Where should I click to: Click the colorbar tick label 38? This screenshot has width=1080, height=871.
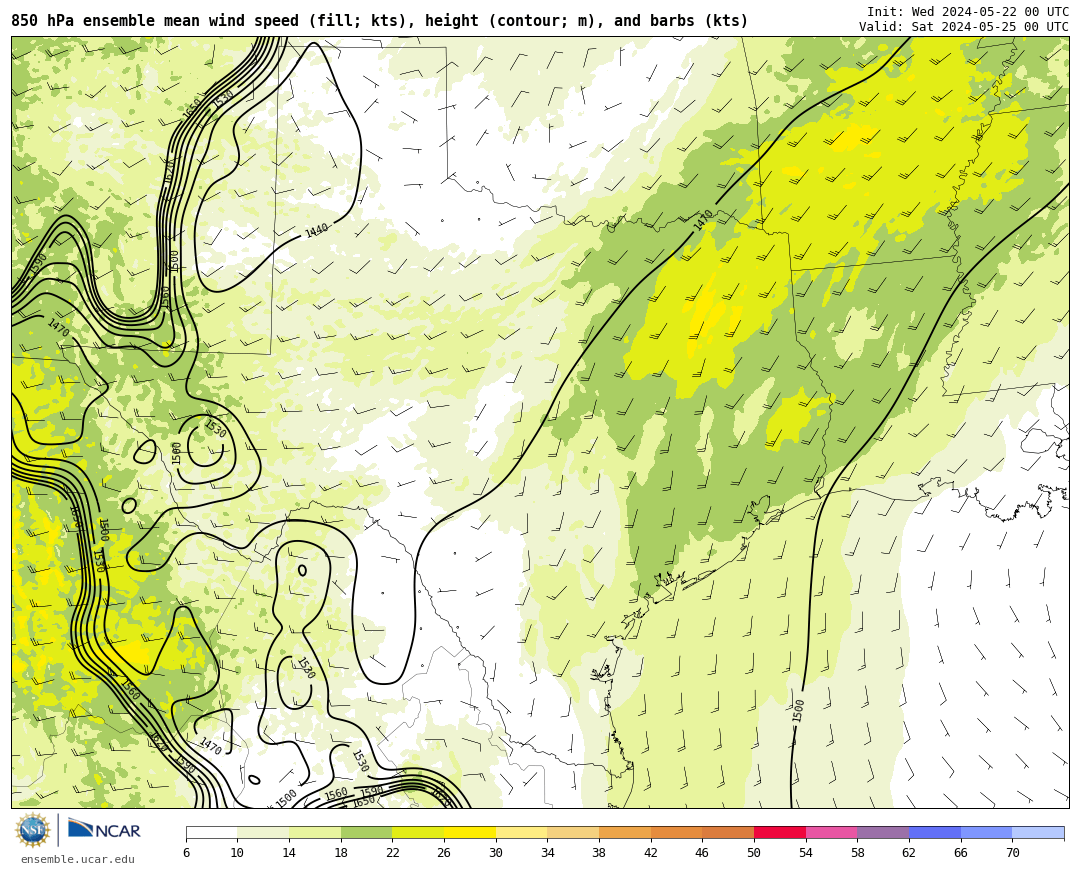click(599, 853)
